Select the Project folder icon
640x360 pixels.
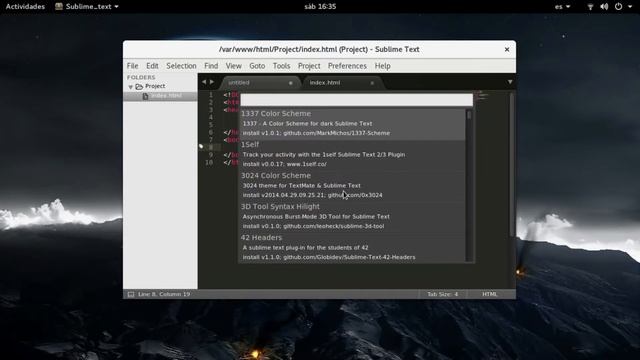click(139, 87)
